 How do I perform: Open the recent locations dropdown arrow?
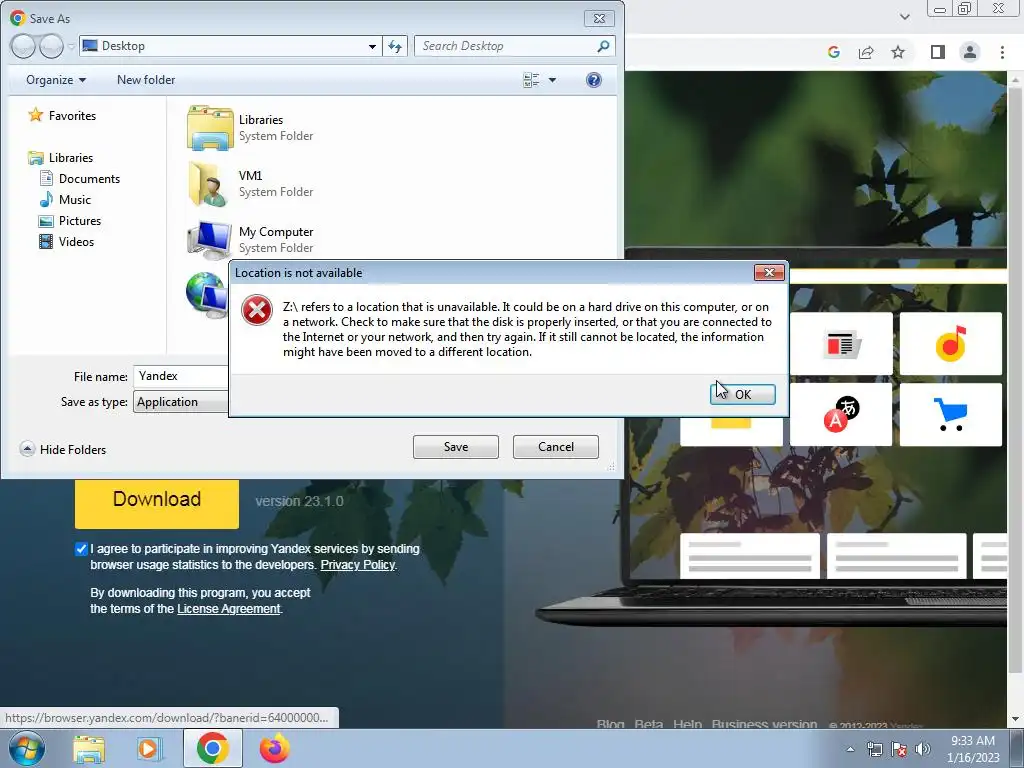71,46
